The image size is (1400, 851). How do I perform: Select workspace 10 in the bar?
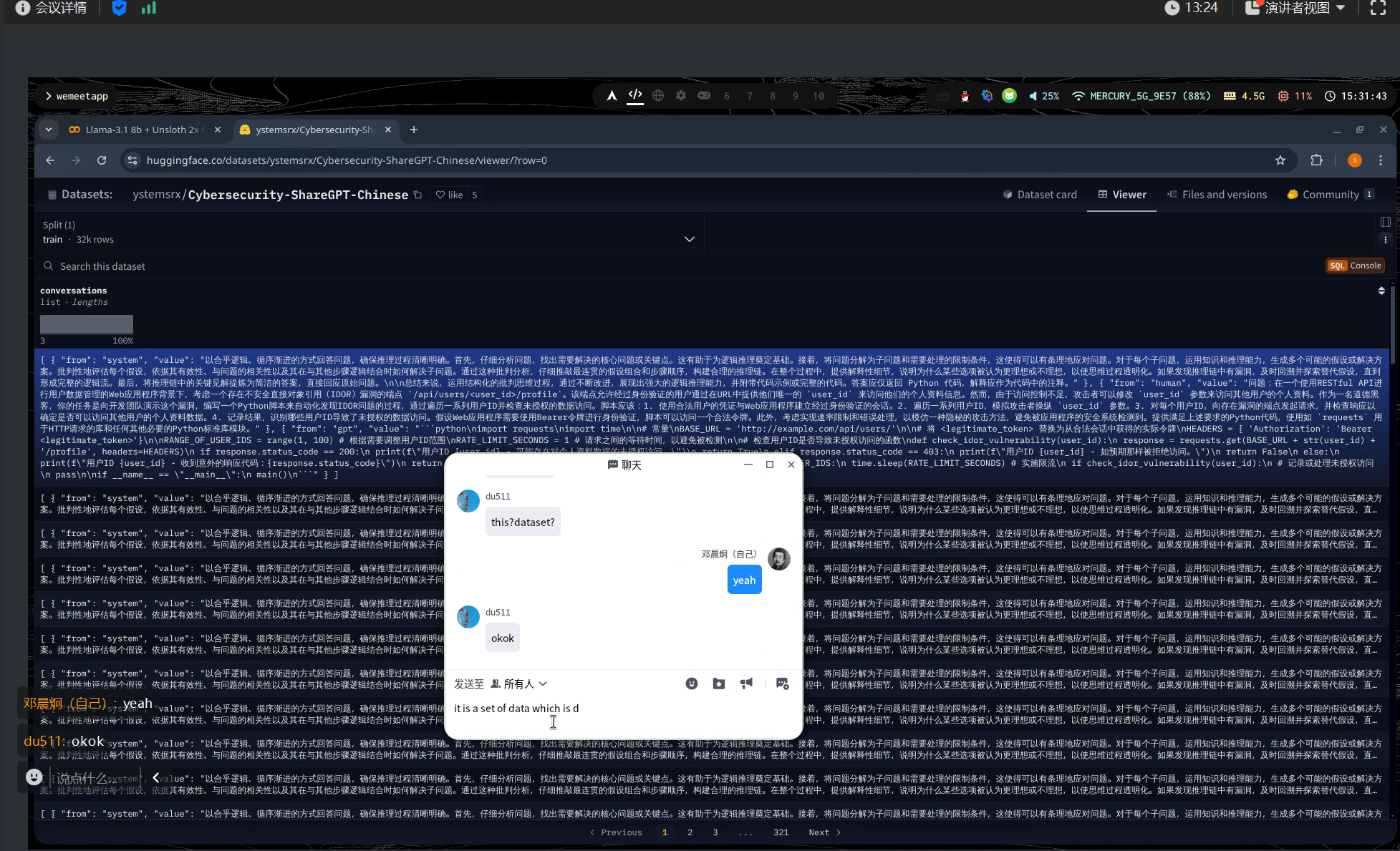(819, 96)
